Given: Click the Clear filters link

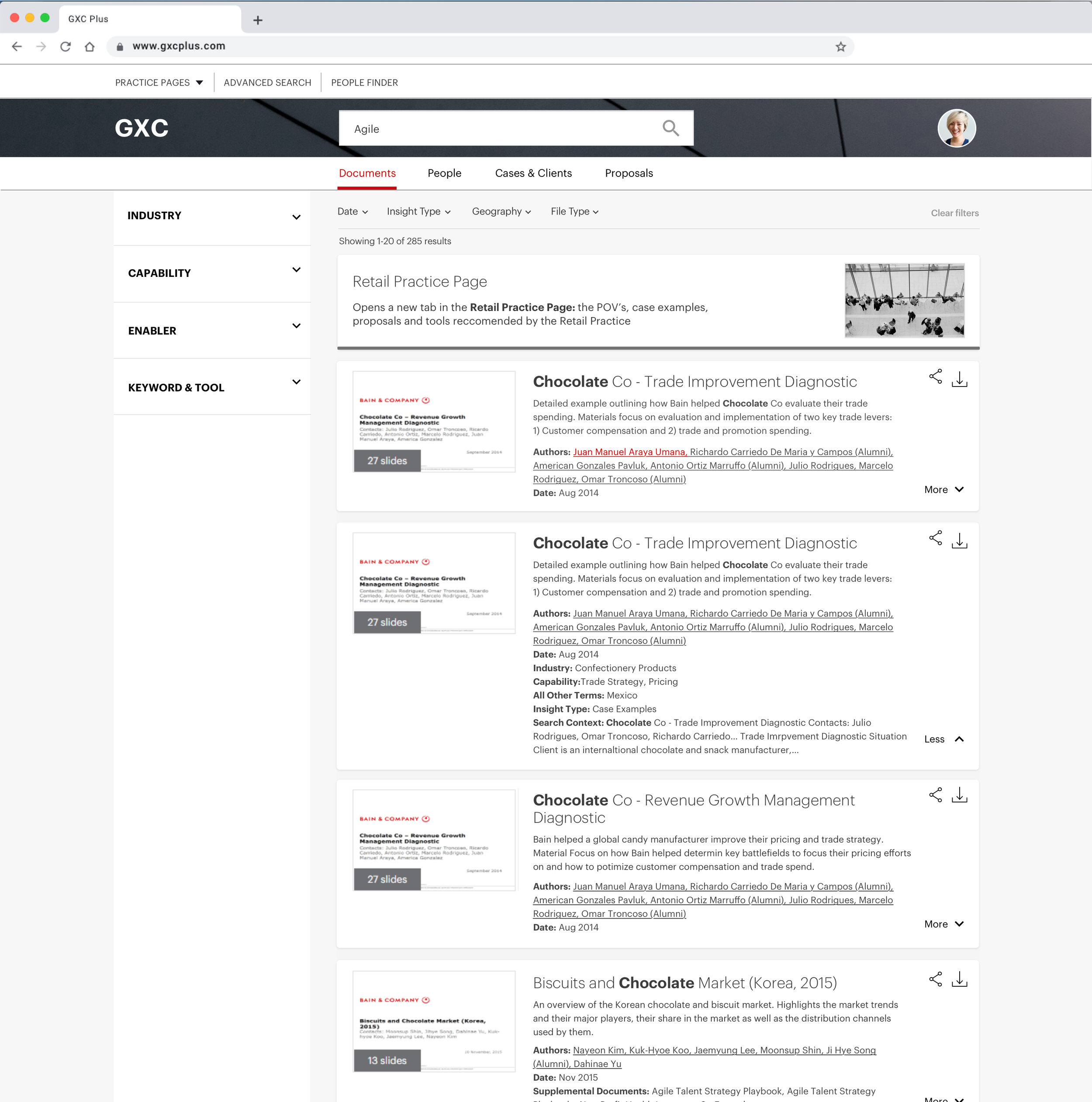Looking at the screenshot, I should (x=954, y=213).
